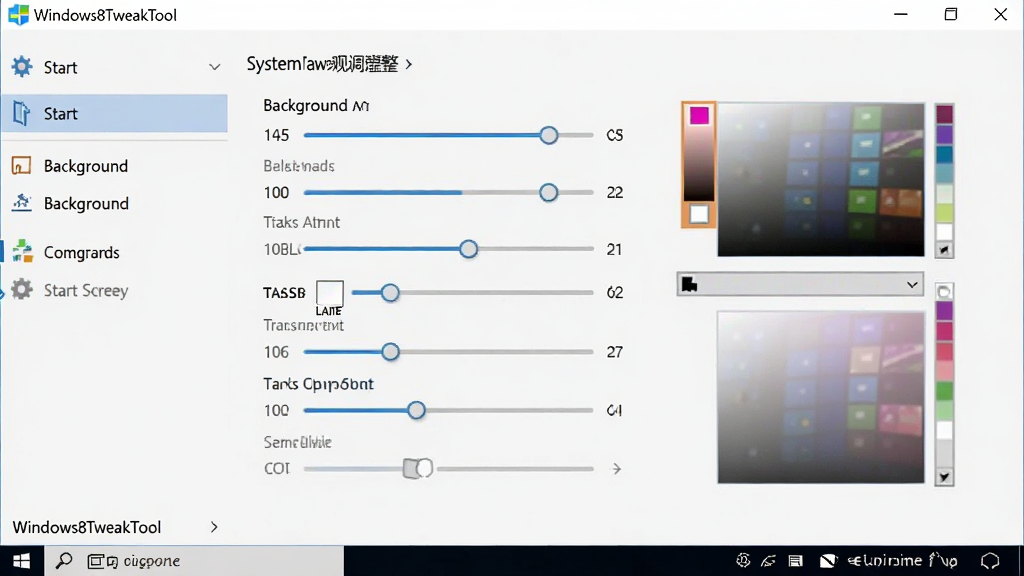Select the highlighted Start sidebar item
The height and width of the screenshot is (576, 1024).
(115, 114)
